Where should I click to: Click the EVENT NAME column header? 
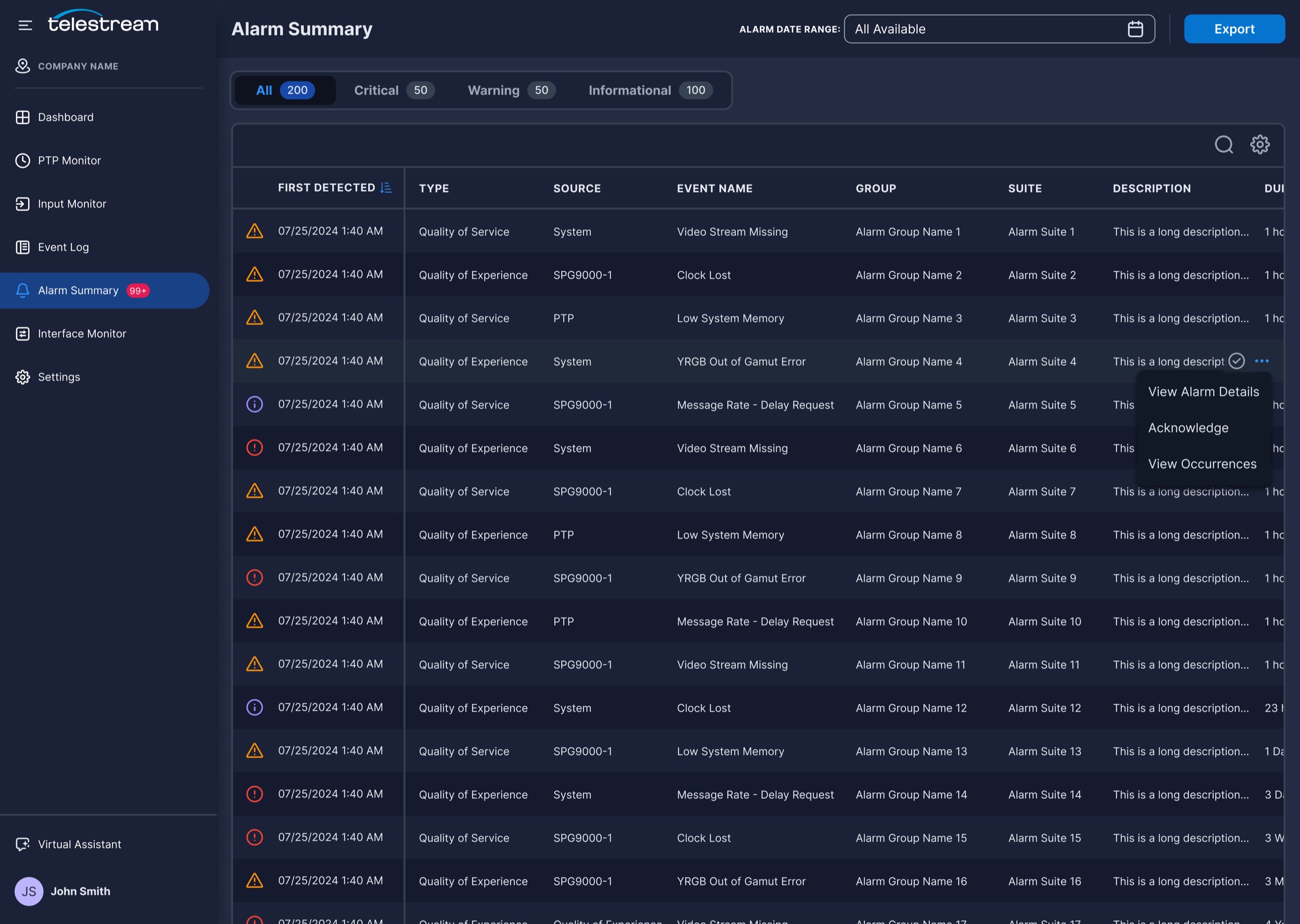[x=714, y=188]
